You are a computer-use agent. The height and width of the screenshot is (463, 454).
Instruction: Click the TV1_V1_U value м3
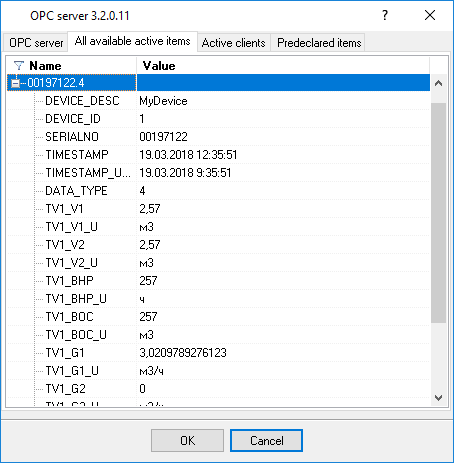pos(146,227)
